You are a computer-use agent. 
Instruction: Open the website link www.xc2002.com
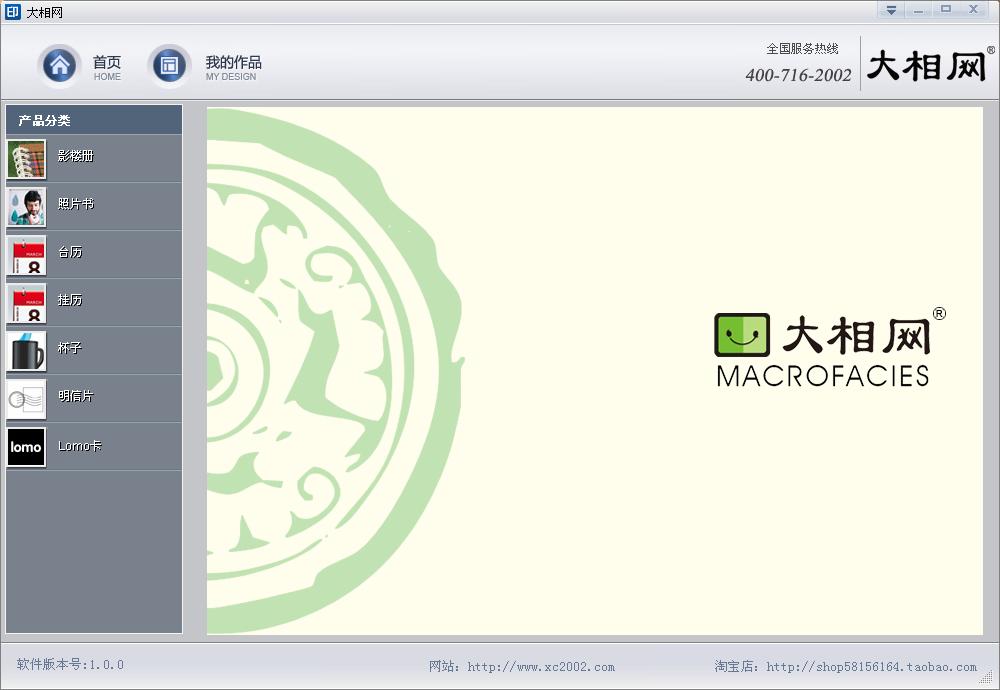pyautogui.click(x=541, y=667)
